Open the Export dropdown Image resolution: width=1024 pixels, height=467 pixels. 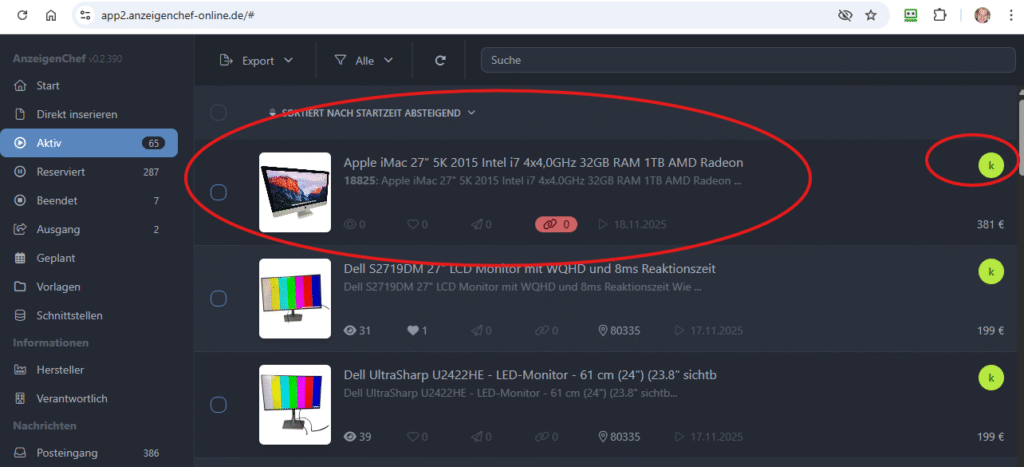257,60
